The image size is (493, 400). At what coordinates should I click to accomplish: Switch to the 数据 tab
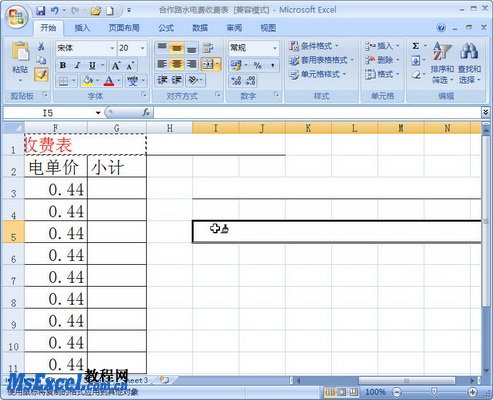tap(200, 28)
